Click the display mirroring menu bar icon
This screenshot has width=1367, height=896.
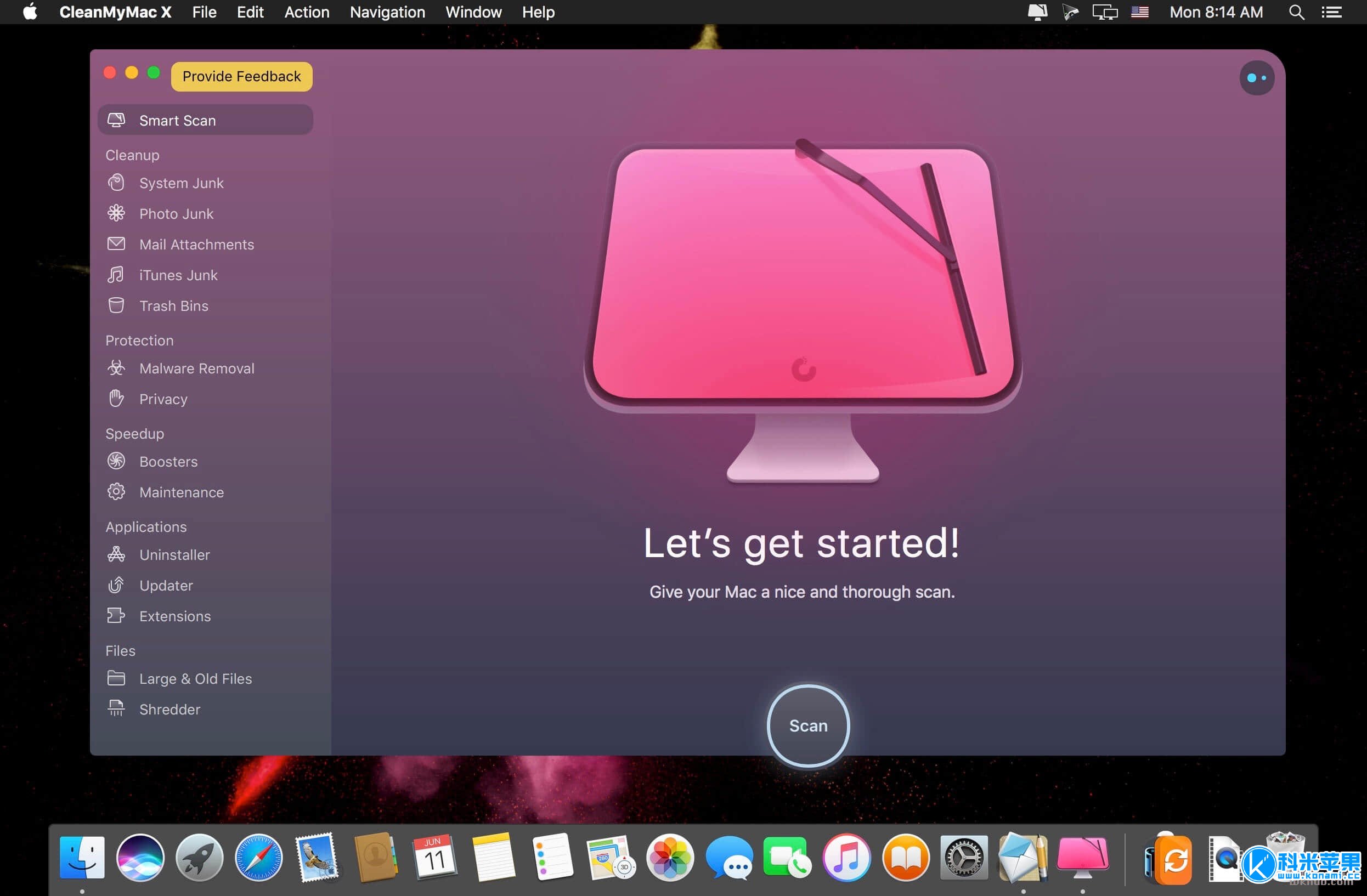1104,12
